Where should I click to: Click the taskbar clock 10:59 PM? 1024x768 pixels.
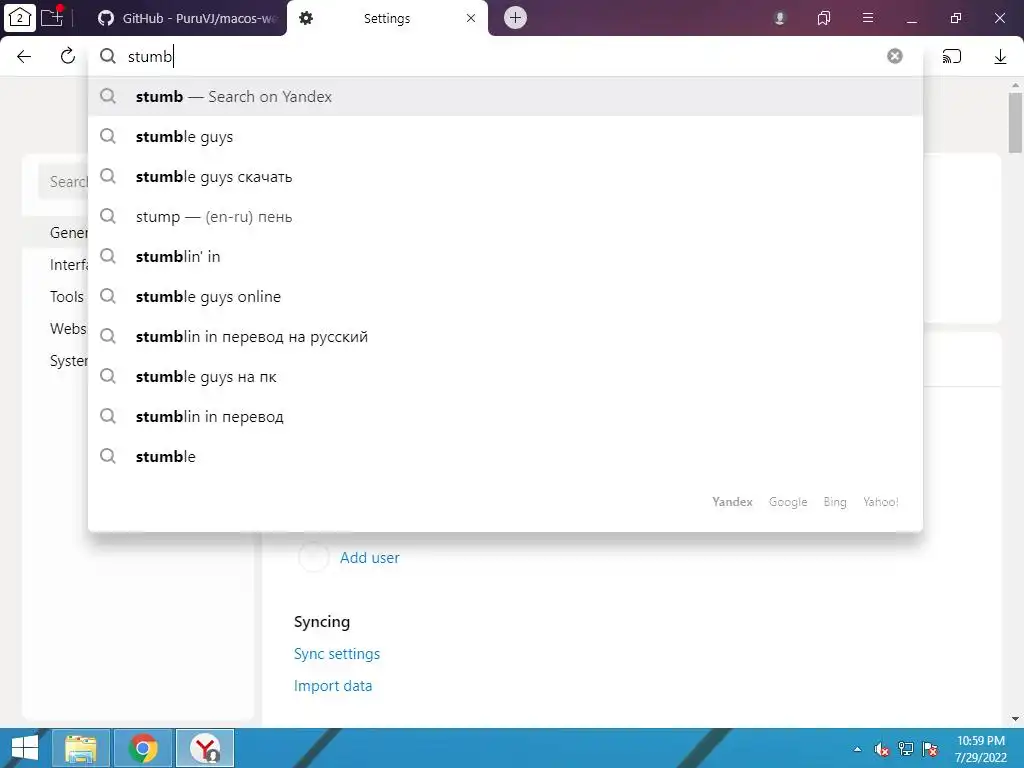(981, 749)
